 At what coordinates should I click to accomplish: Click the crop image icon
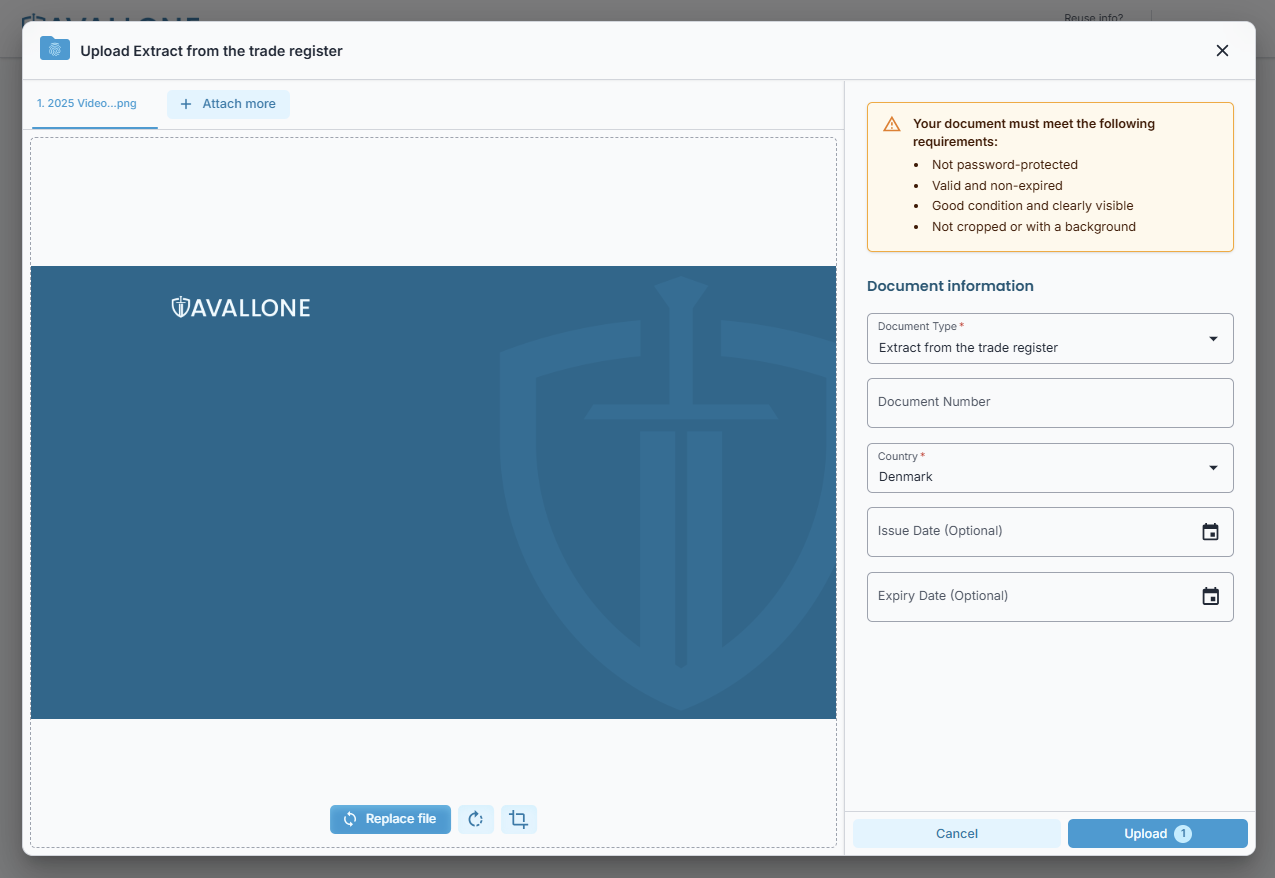[x=518, y=819]
